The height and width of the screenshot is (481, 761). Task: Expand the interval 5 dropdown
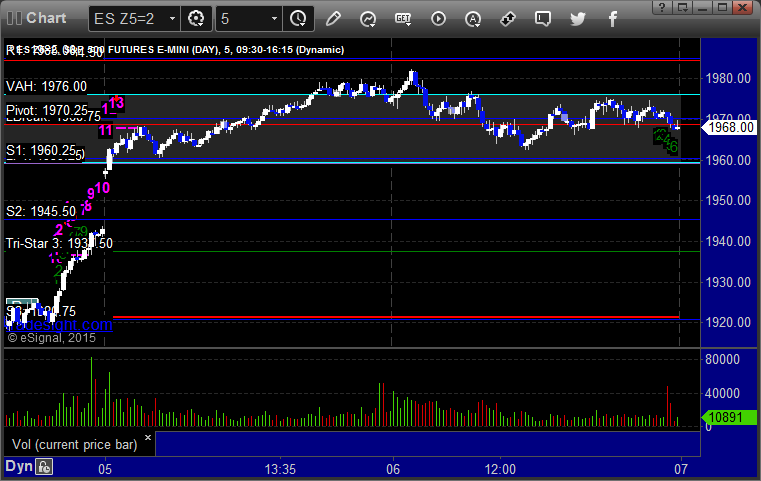[x=273, y=18]
